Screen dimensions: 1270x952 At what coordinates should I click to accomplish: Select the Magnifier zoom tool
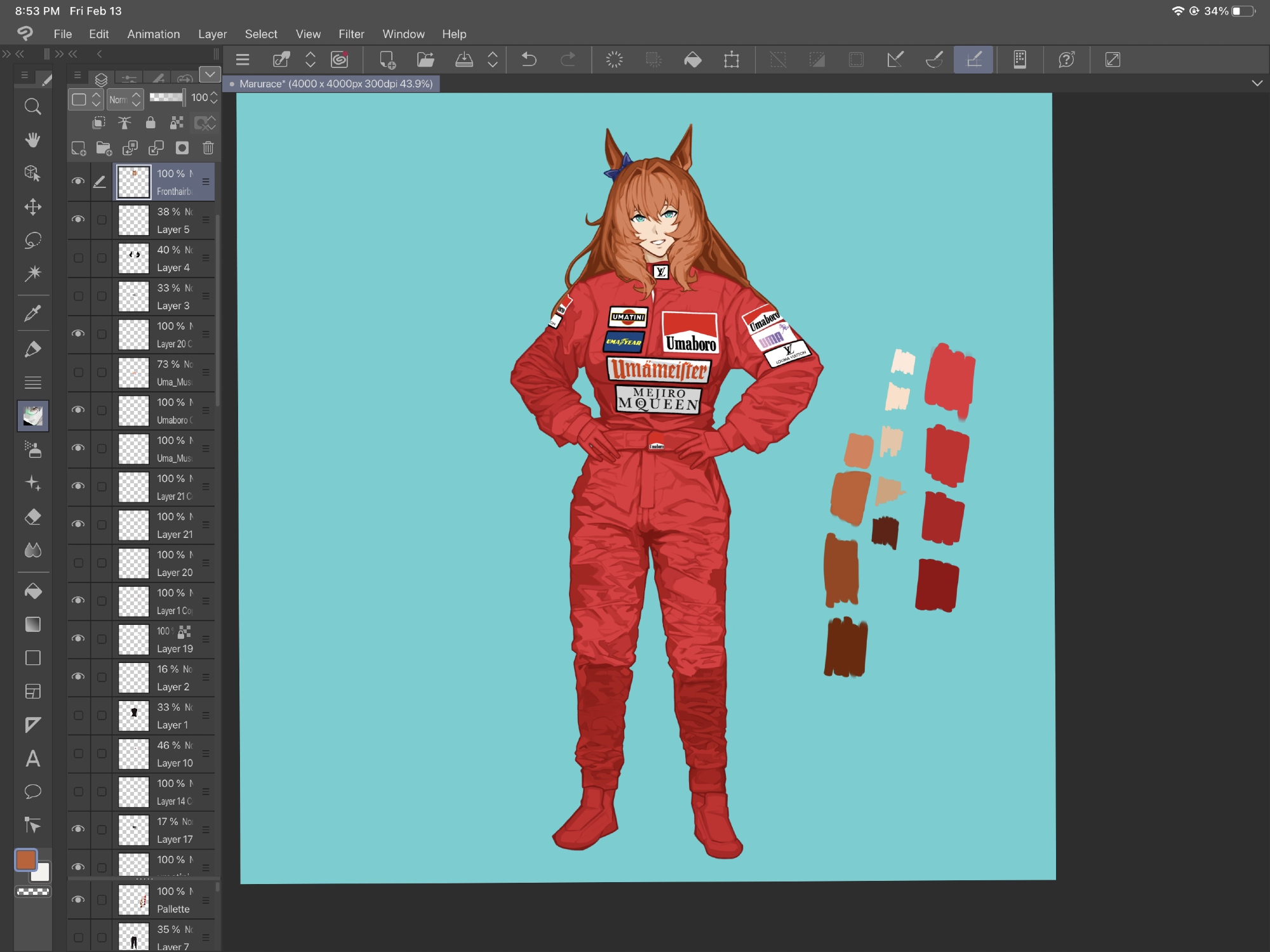coord(32,106)
